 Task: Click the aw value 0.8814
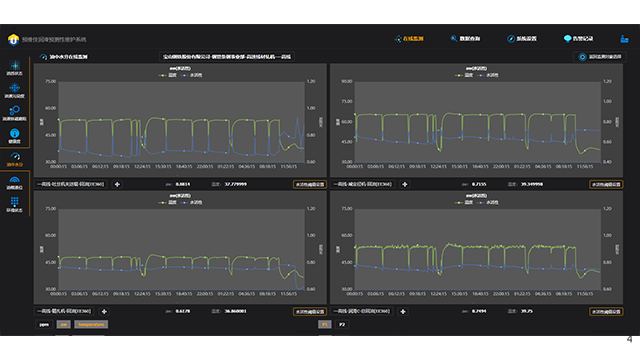tap(183, 184)
